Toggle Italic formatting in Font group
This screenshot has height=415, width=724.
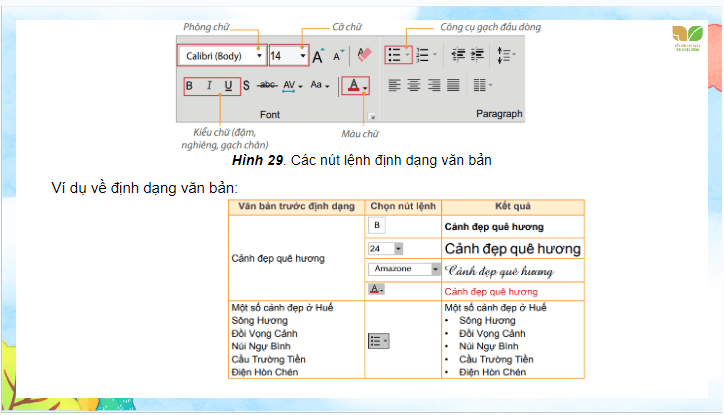tap(209, 85)
